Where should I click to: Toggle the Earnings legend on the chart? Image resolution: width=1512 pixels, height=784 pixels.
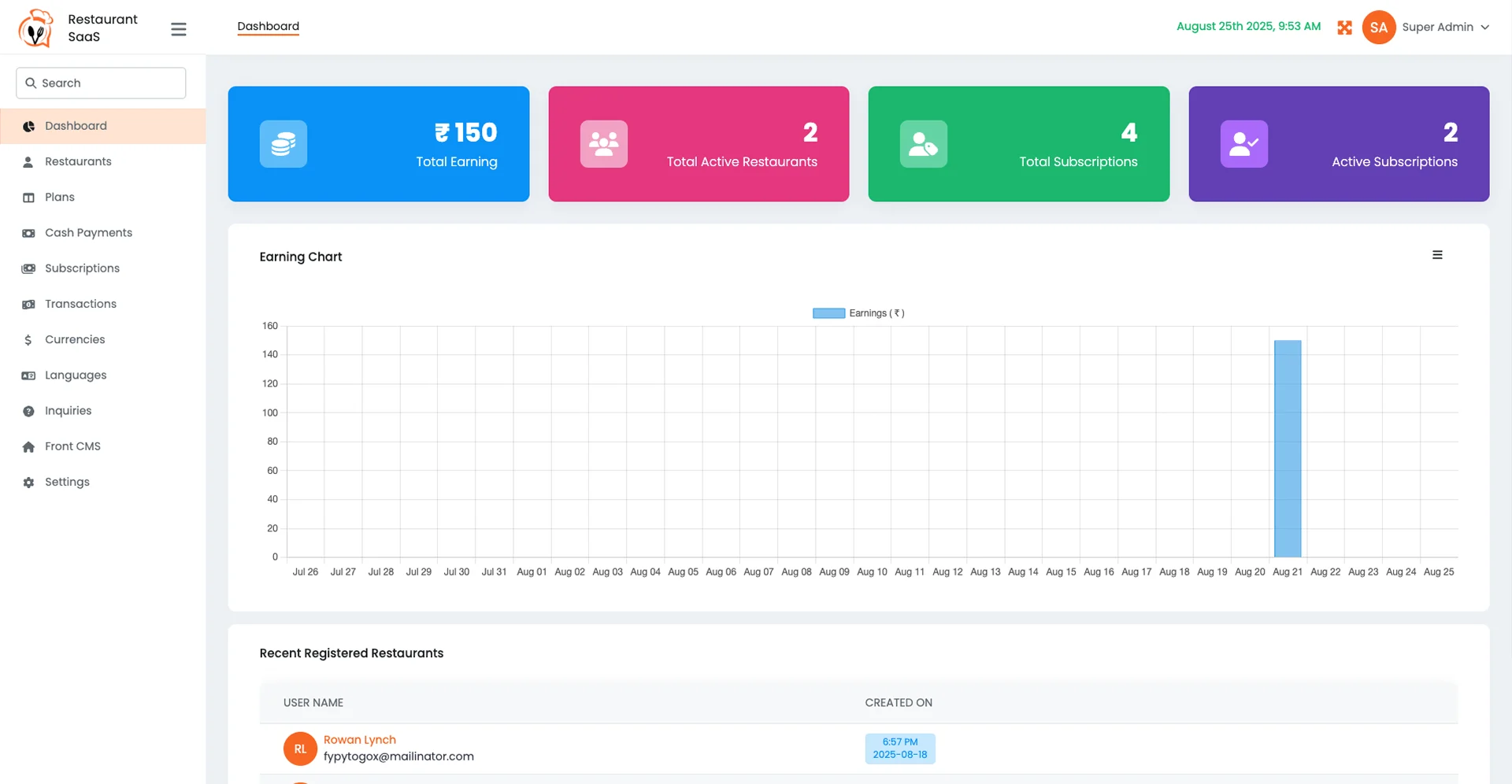tap(858, 312)
